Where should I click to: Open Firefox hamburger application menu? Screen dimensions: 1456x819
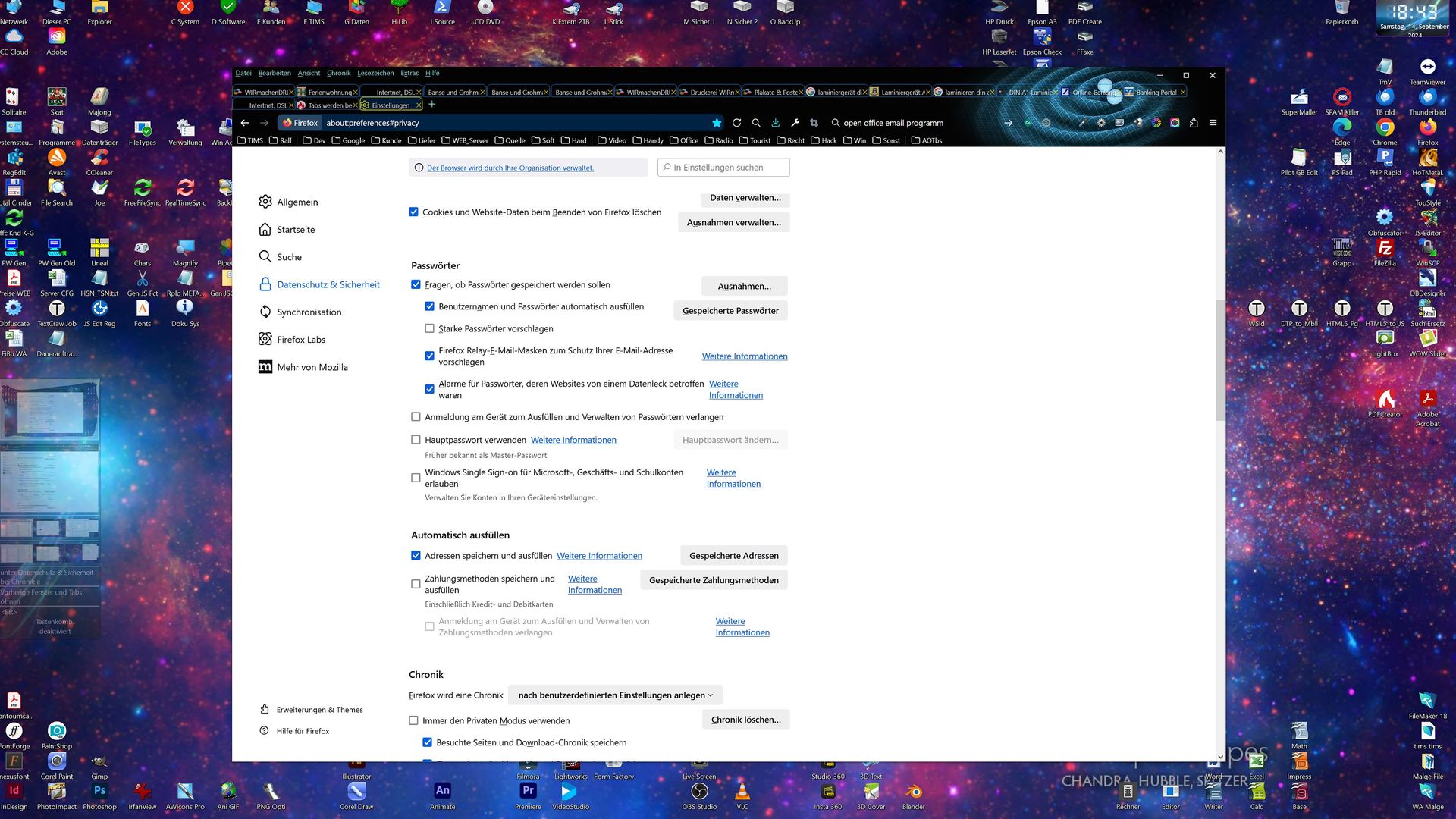tap(1213, 123)
